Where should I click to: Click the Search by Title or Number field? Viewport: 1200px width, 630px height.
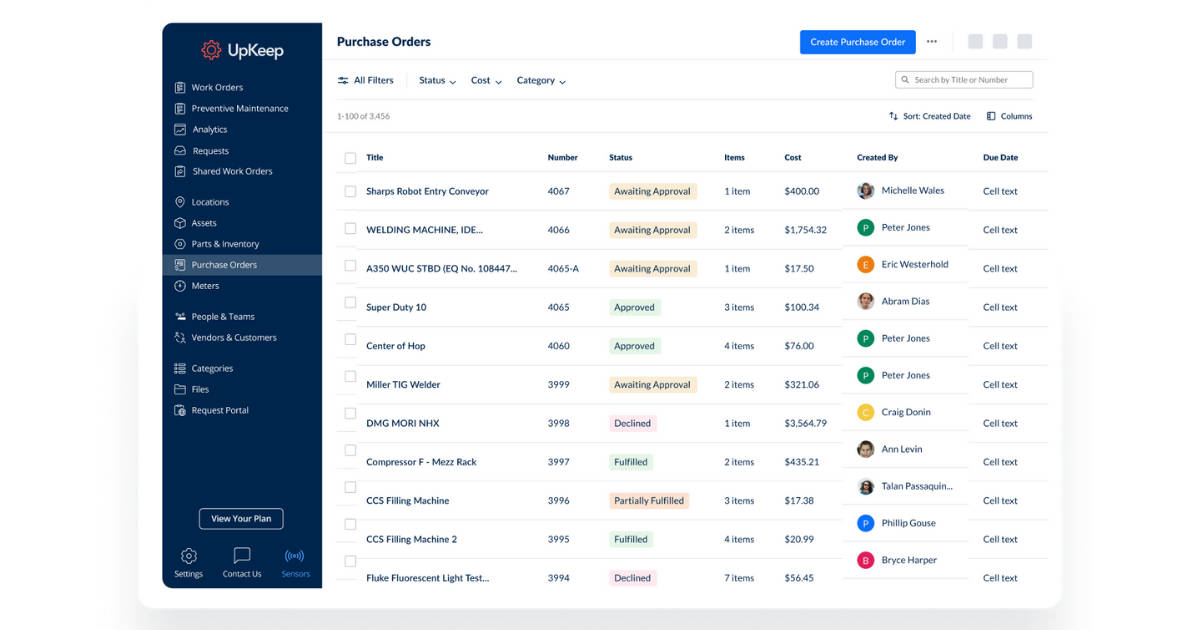click(963, 79)
